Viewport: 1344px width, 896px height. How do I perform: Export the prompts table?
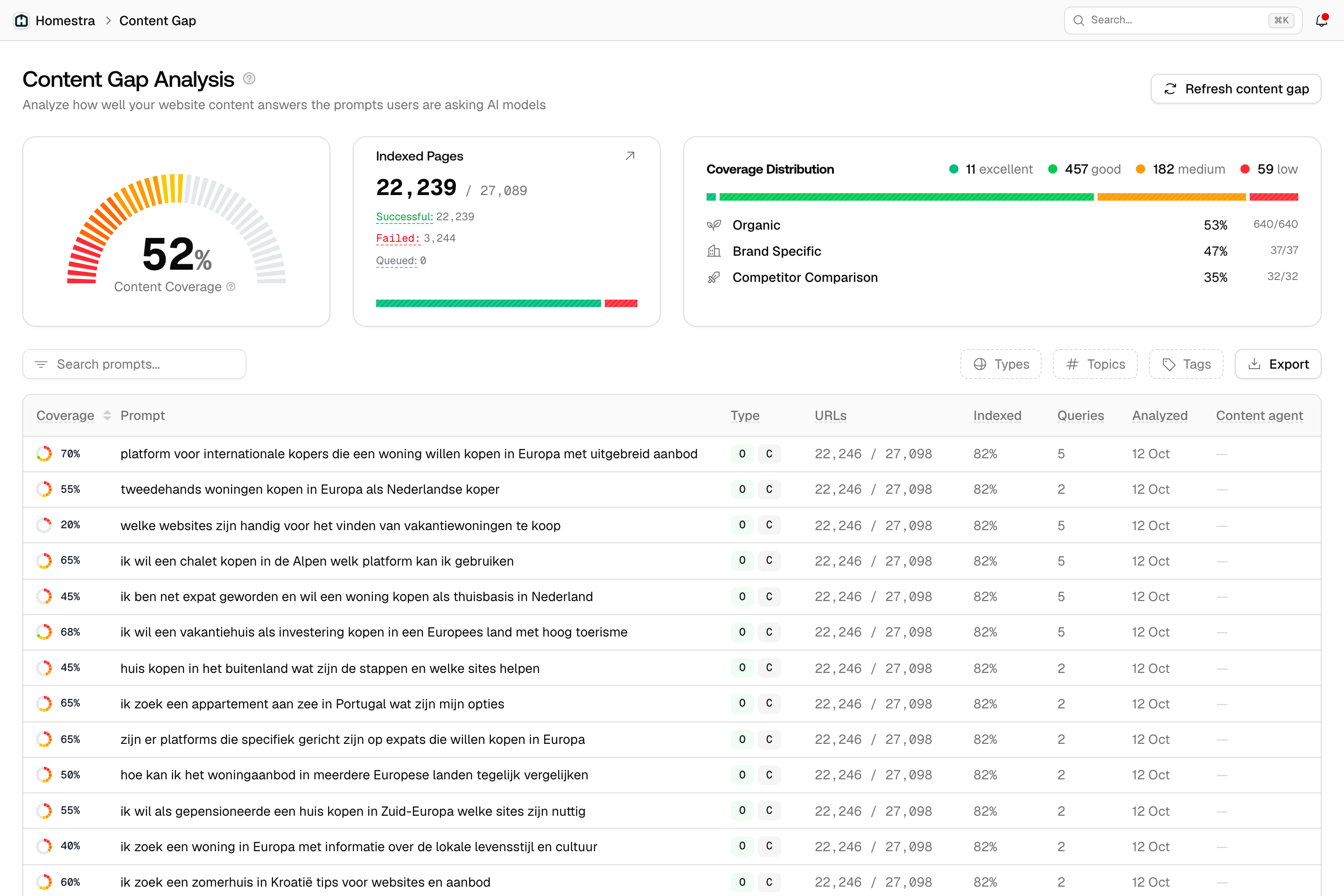(1278, 364)
